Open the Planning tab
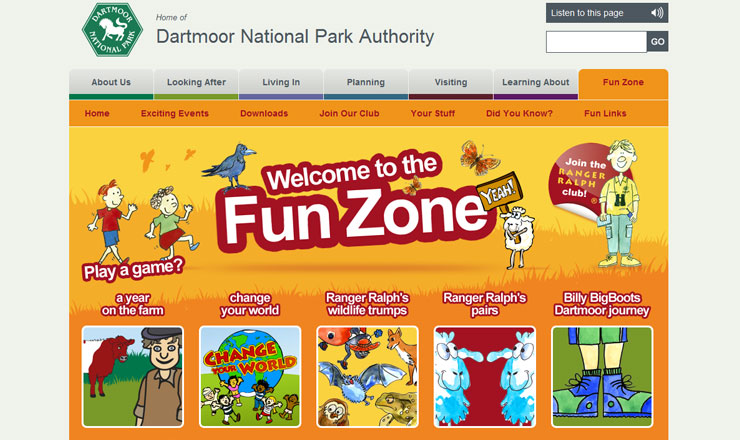Screen dimensions: 740x440 (366, 84)
